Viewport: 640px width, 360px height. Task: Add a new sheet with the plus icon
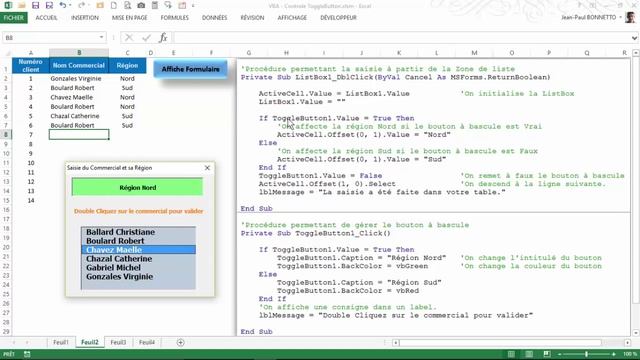(180, 342)
